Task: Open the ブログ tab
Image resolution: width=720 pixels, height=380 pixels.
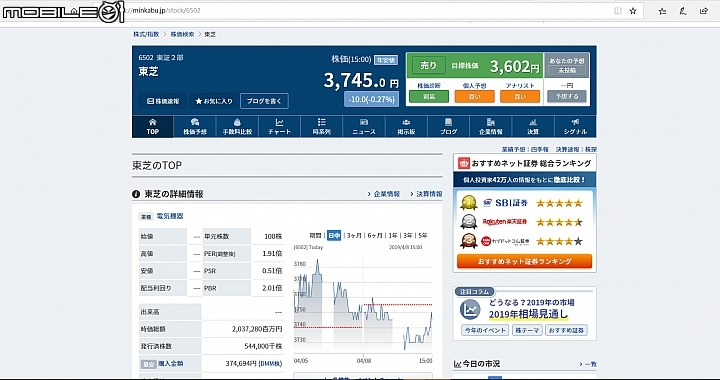Action: coord(449,127)
